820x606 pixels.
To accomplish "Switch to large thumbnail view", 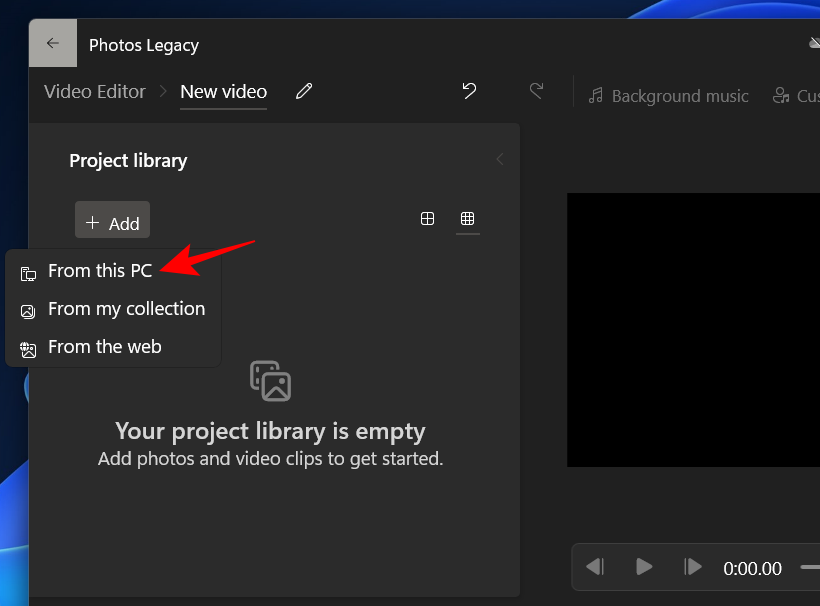I will [428, 219].
